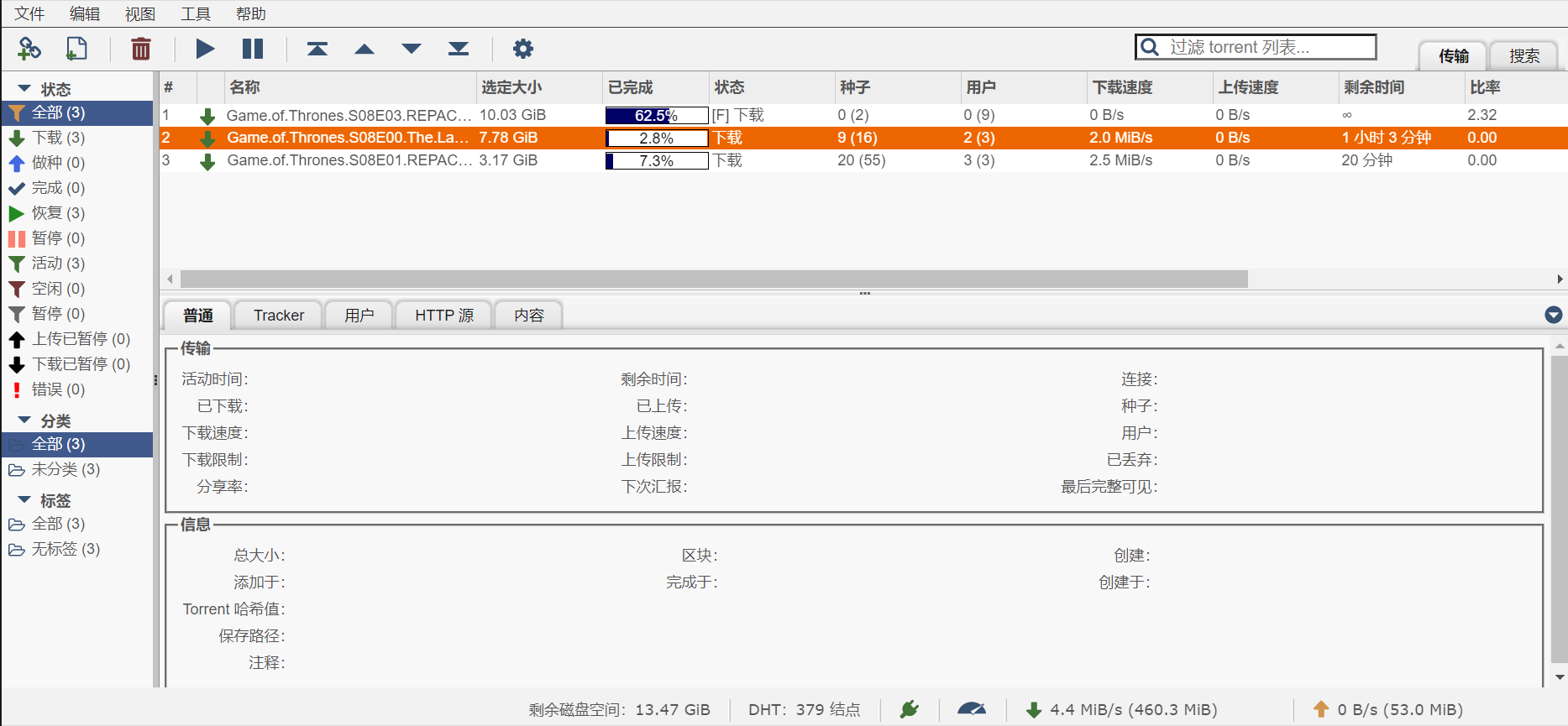Open the 编辑 menu
Image resolution: width=1568 pixels, height=726 pixels.
click(85, 13)
